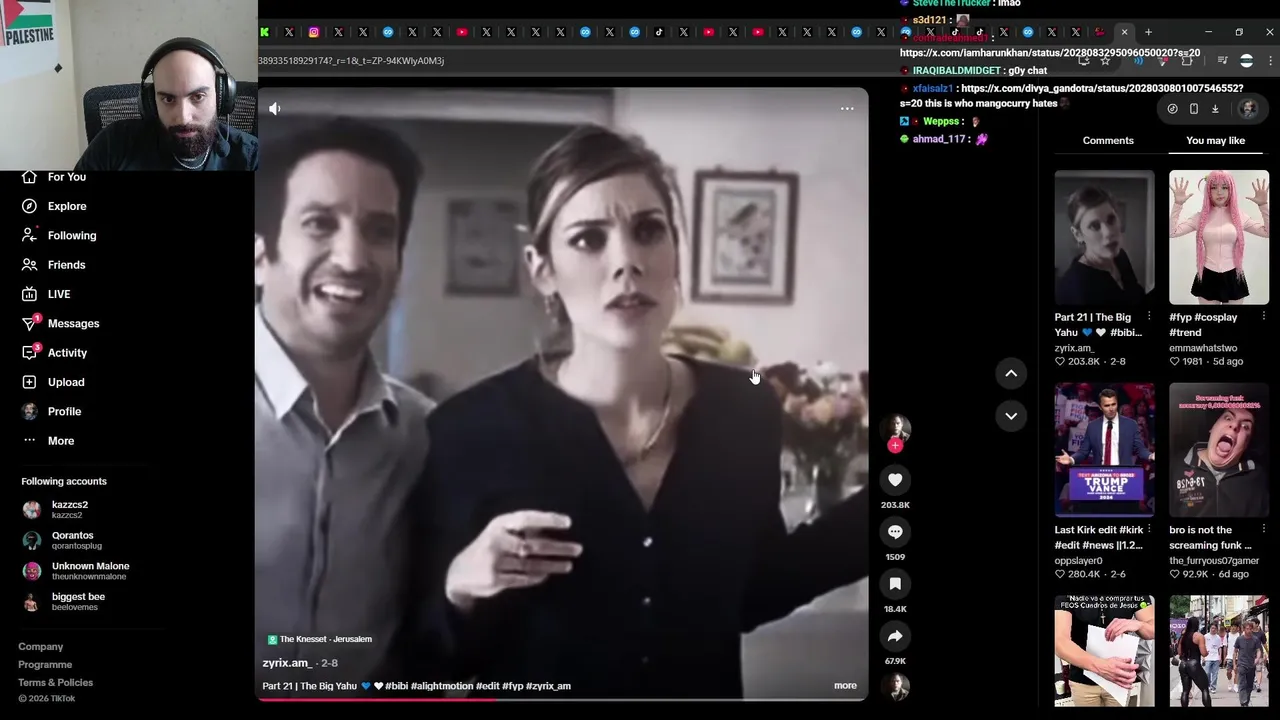Viewport: 1280px width, 720px height.
Task: Switch to the Instagram browser tab
Action: click(314, 32)
